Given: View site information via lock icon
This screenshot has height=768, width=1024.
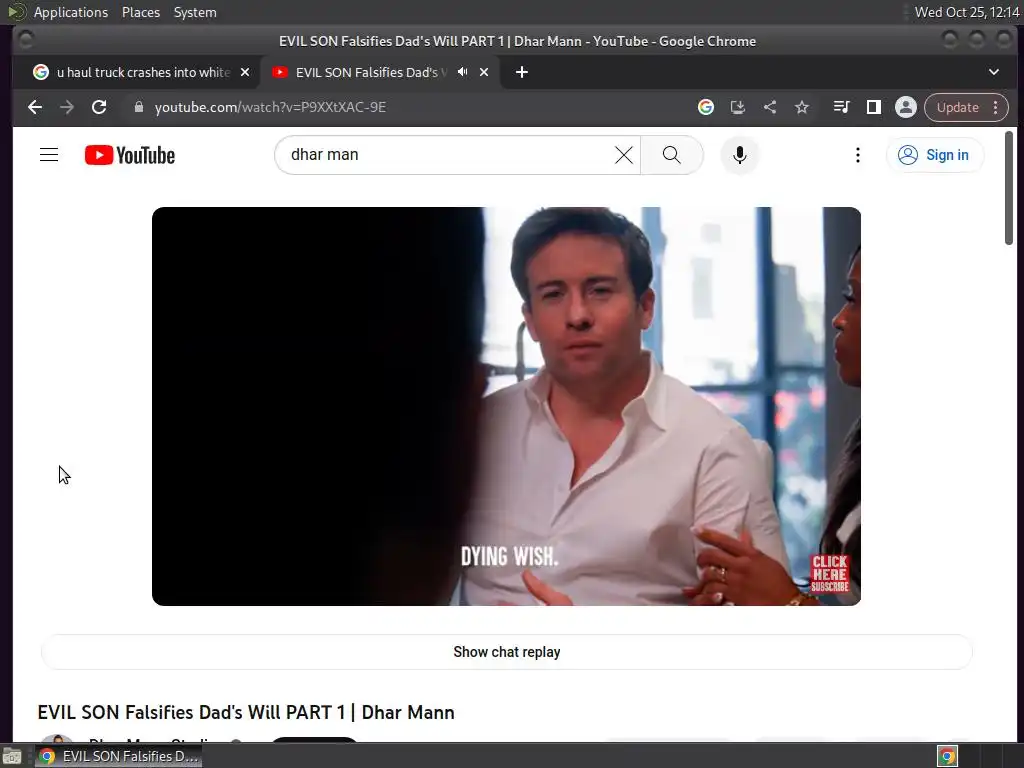Looking at the screenshot, I should 138,107.
